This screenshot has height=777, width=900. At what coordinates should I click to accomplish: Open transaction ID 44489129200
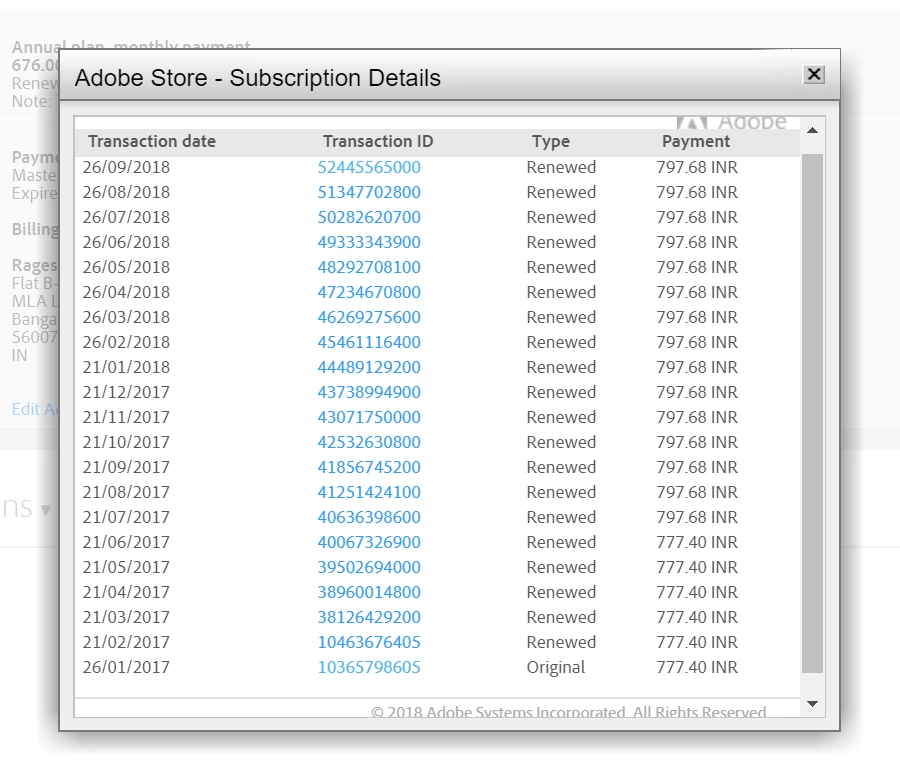[369, 367]
